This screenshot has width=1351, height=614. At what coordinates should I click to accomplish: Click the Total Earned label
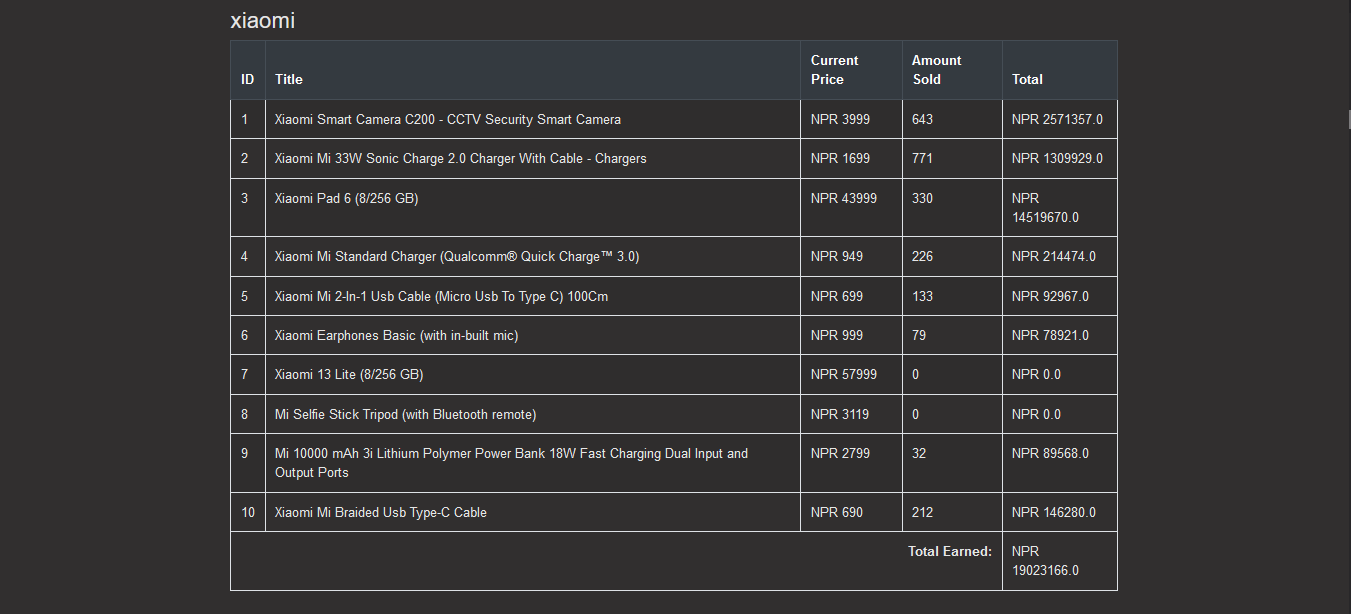pos(950,551)
